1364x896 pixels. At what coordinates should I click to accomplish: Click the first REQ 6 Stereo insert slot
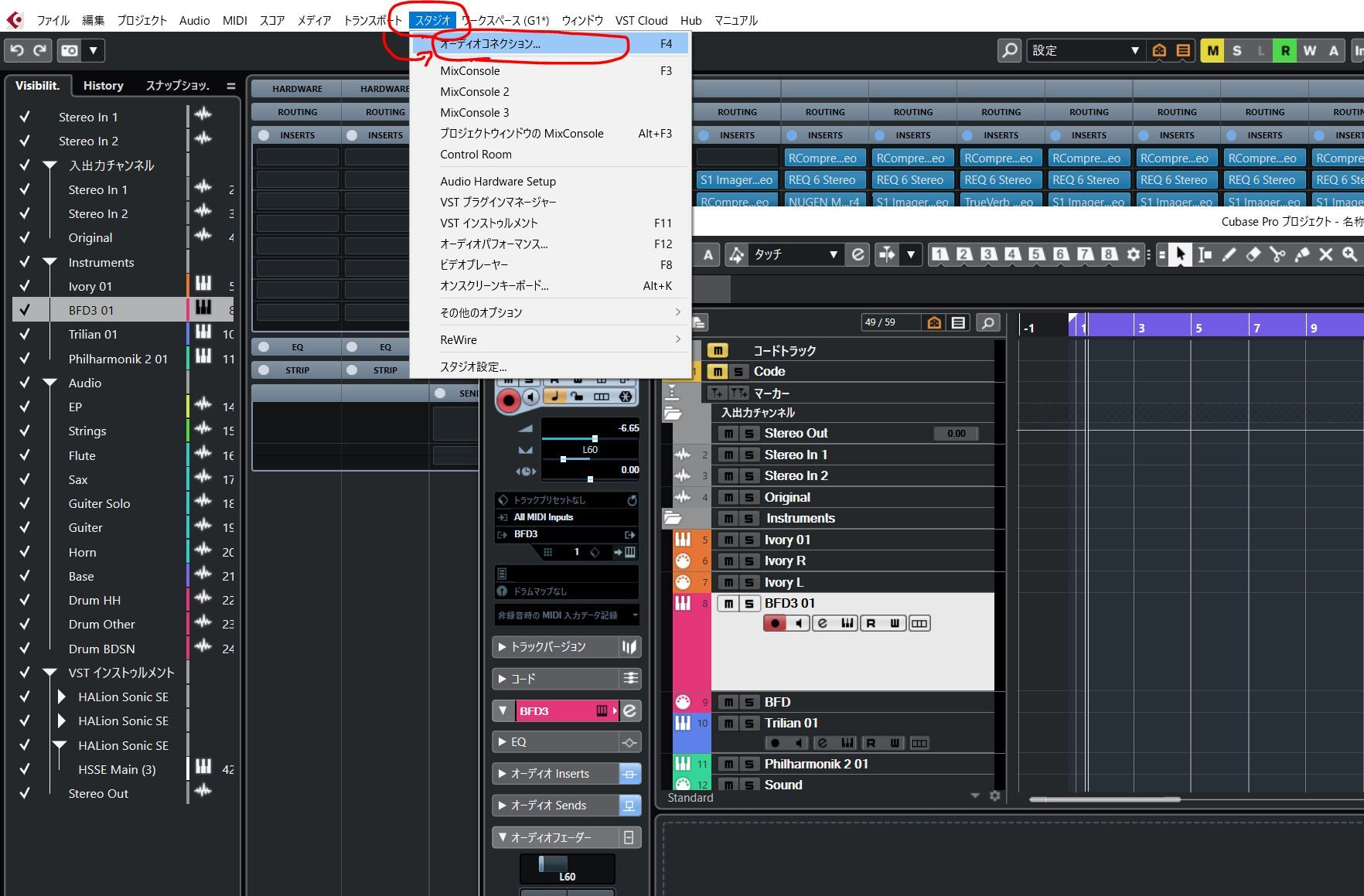[824, 179]
